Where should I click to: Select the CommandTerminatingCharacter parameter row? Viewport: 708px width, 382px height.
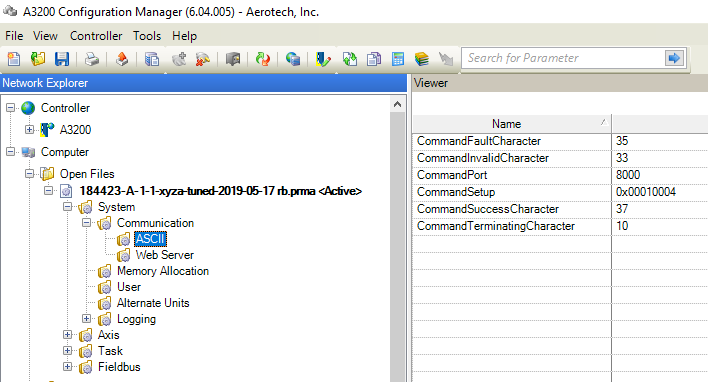[560, 226]
